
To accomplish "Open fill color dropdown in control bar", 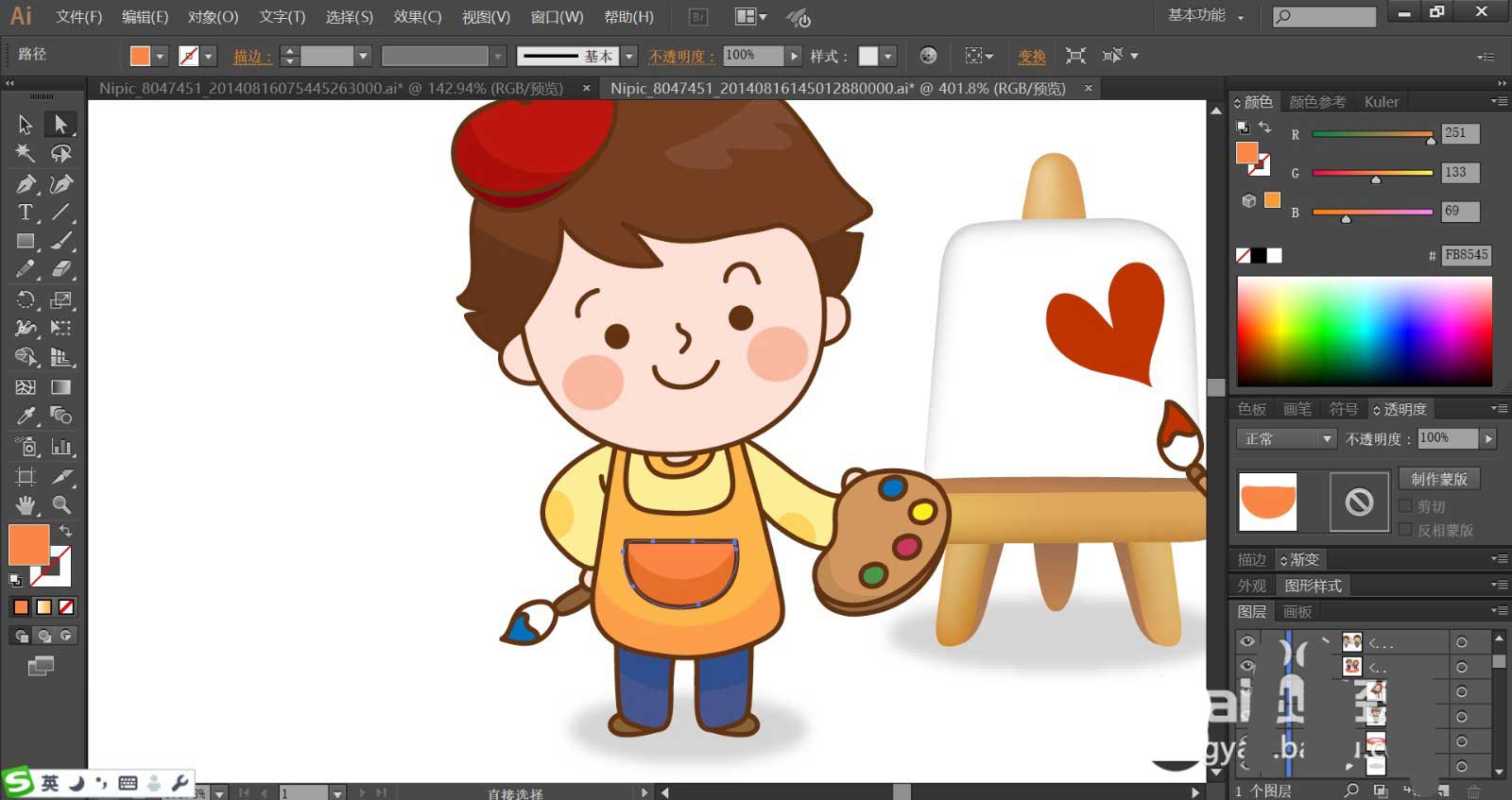I will click(x=160, y=57).
